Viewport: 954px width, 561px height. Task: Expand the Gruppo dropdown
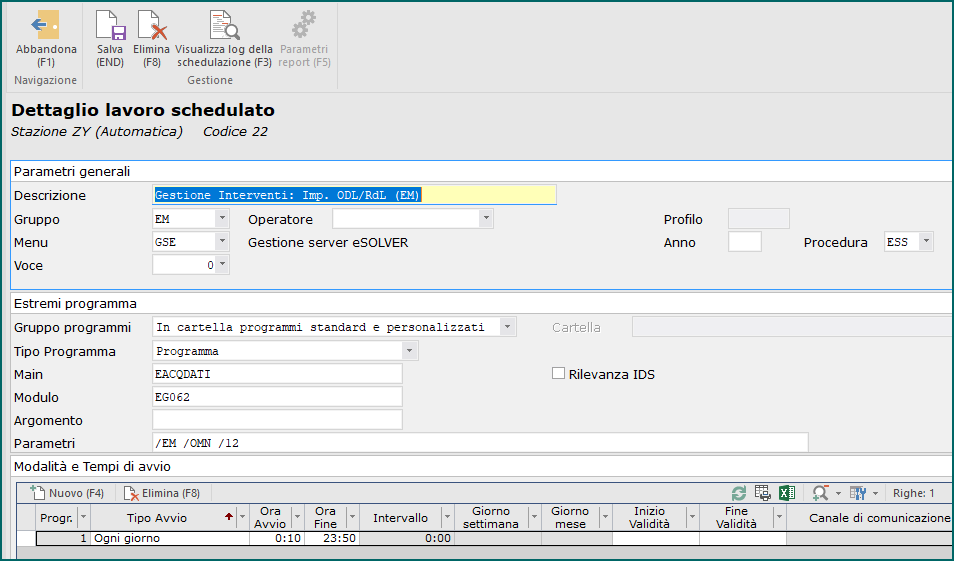tap(222, 219)
